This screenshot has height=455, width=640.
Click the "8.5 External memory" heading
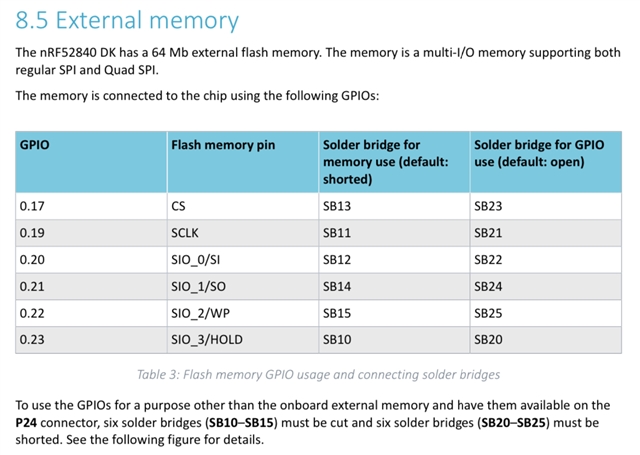127,20
